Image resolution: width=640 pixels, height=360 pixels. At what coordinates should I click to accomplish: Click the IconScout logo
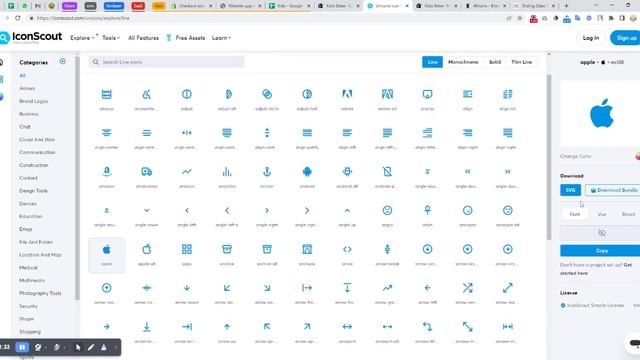31,38
